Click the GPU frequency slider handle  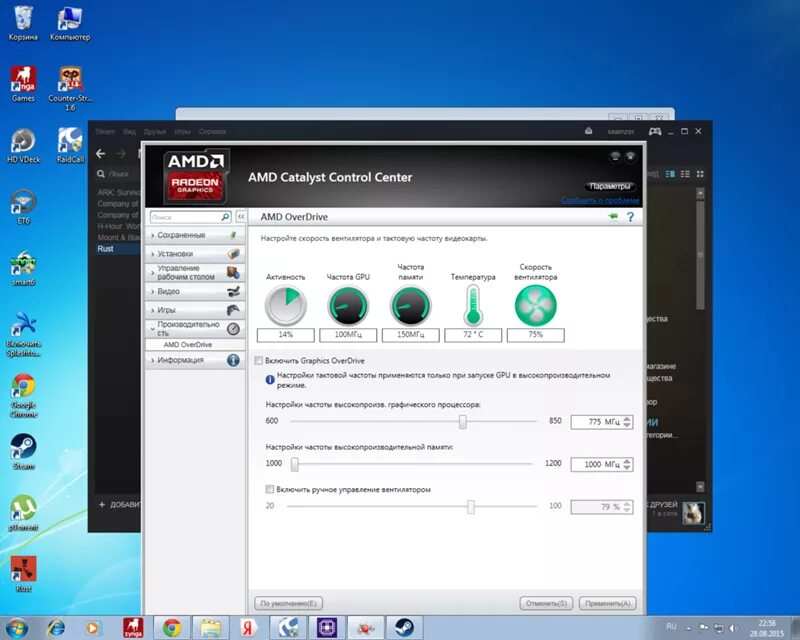coord(462,422)
